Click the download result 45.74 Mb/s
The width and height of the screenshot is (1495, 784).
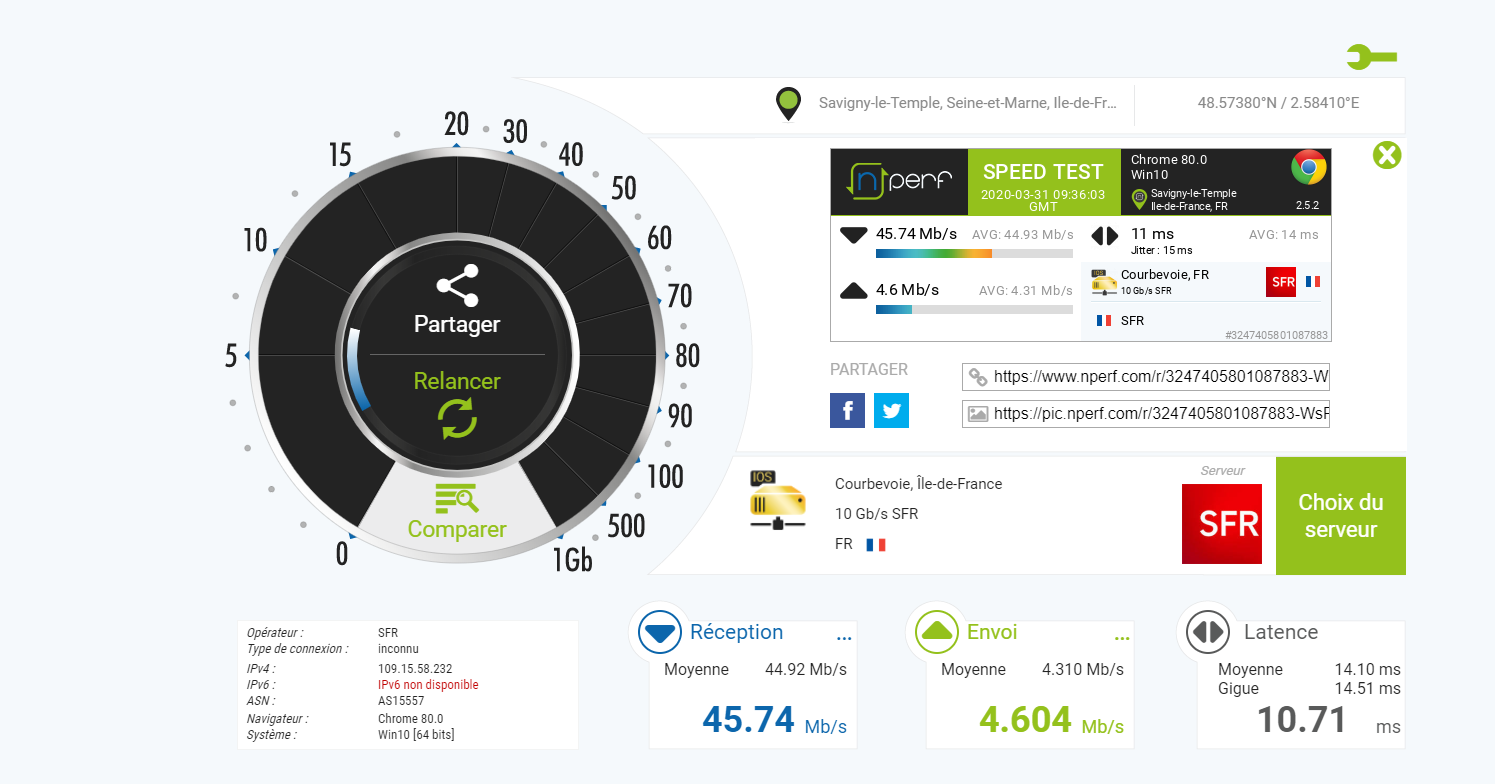tap(775, 720)
